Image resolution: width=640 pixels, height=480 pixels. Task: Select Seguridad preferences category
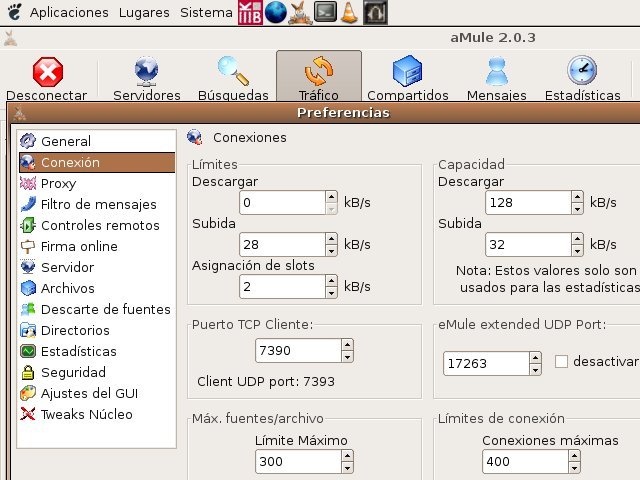point(97,372)
